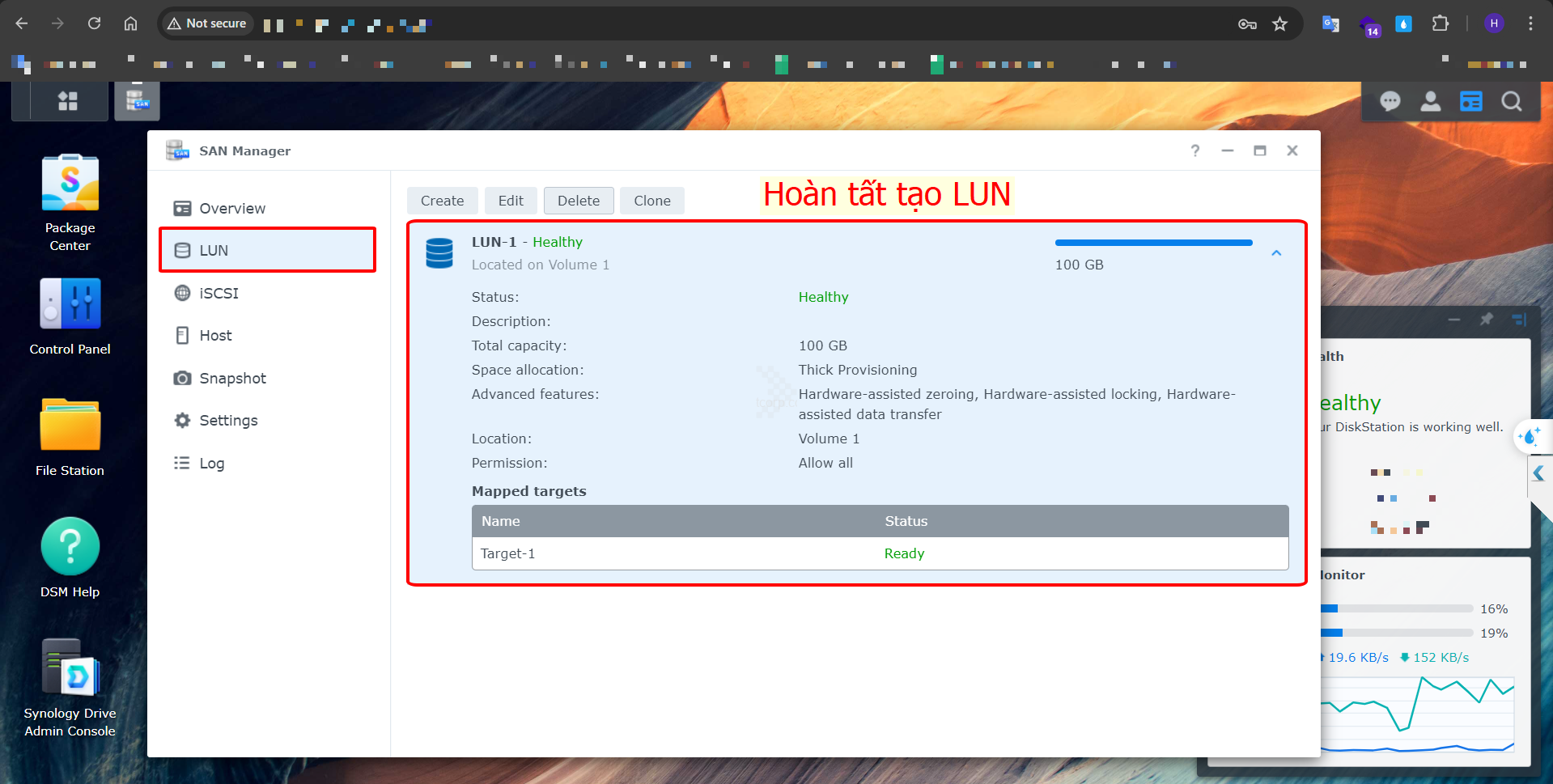The height and width of the screenshot is (784, 1553).
Task: Open DSM search magnifier icon
Action: pos(1511,101)
